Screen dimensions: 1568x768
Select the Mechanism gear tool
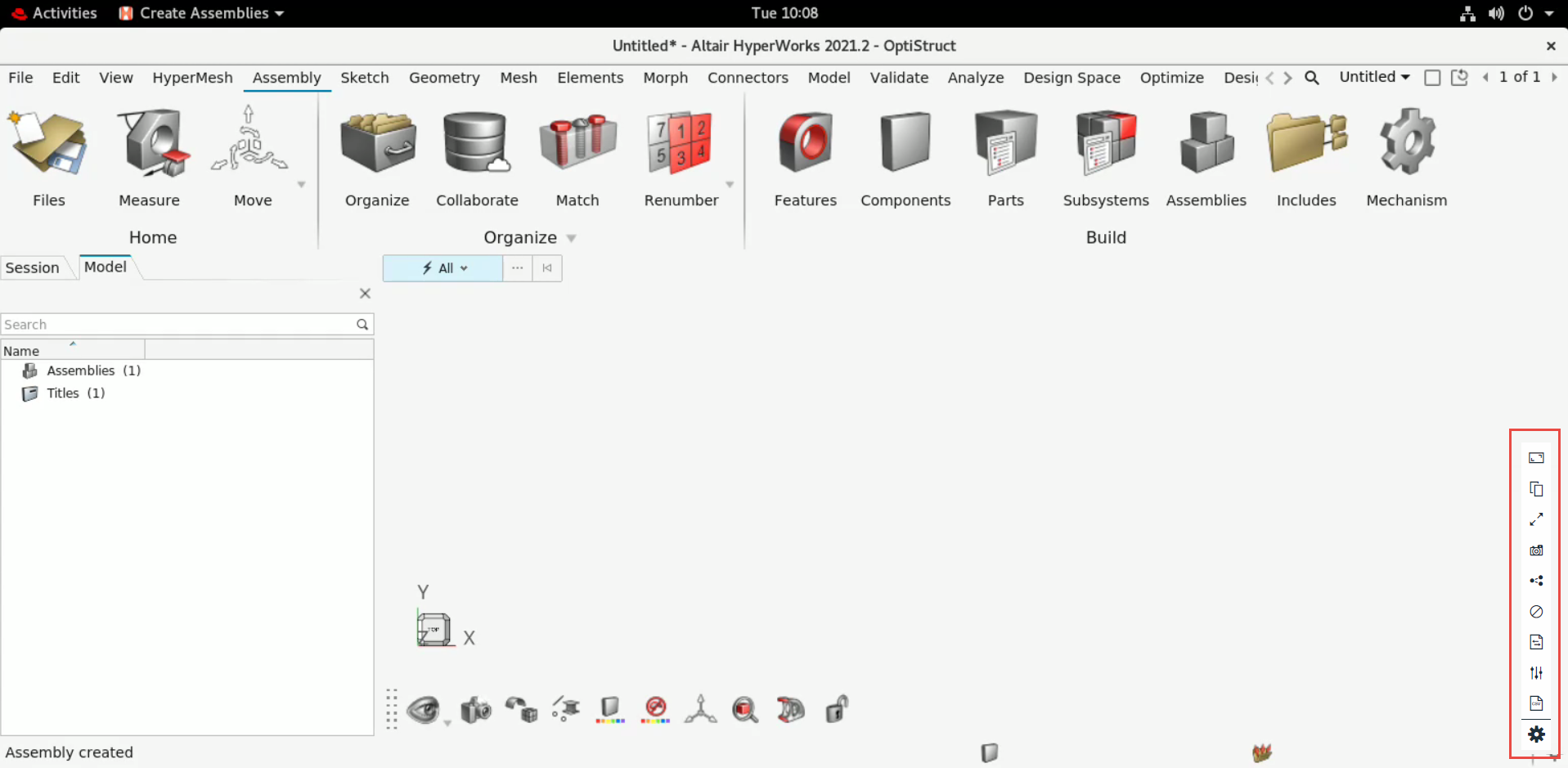tap(1407, 141)
